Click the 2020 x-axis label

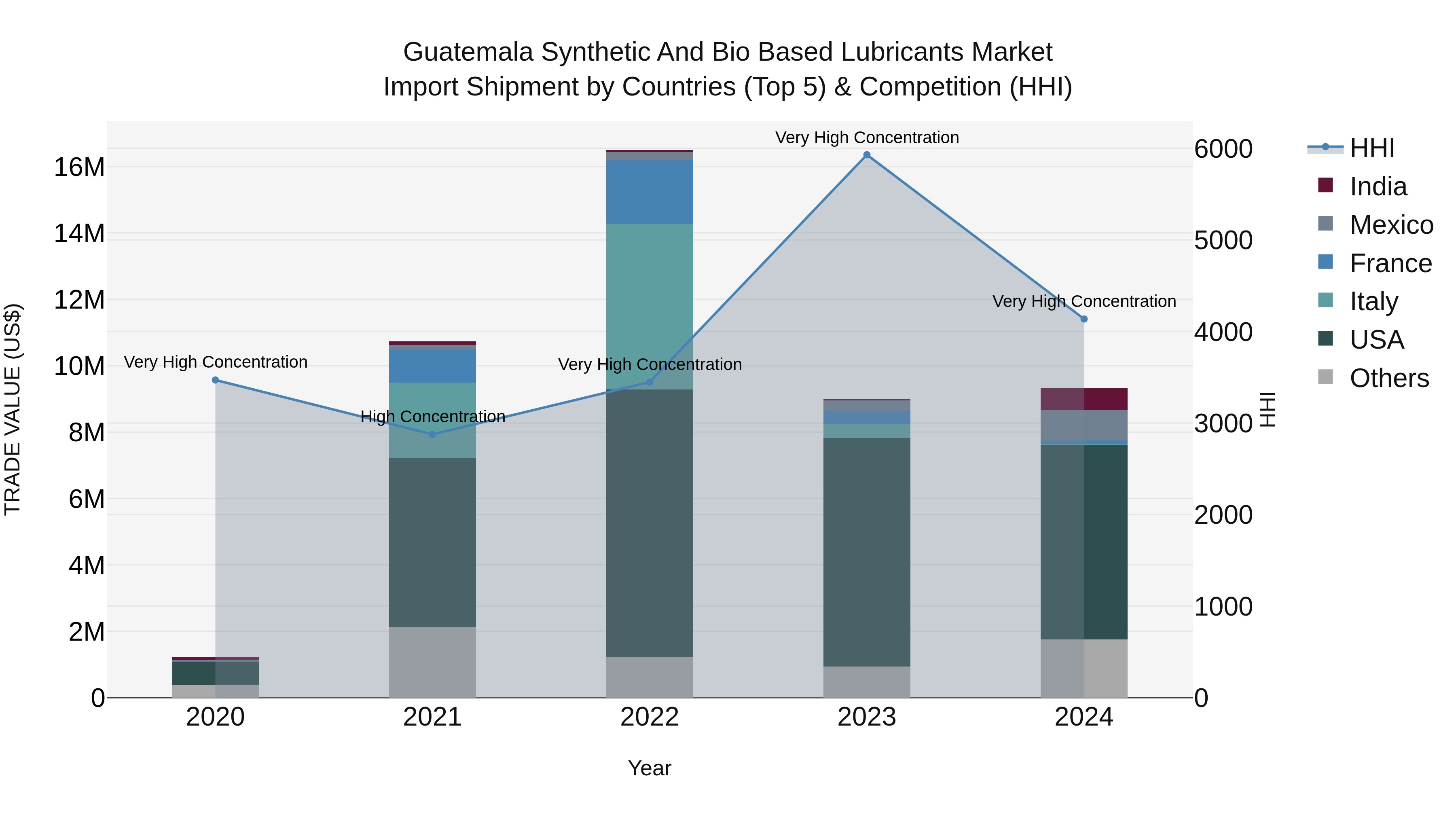[215, 717]
